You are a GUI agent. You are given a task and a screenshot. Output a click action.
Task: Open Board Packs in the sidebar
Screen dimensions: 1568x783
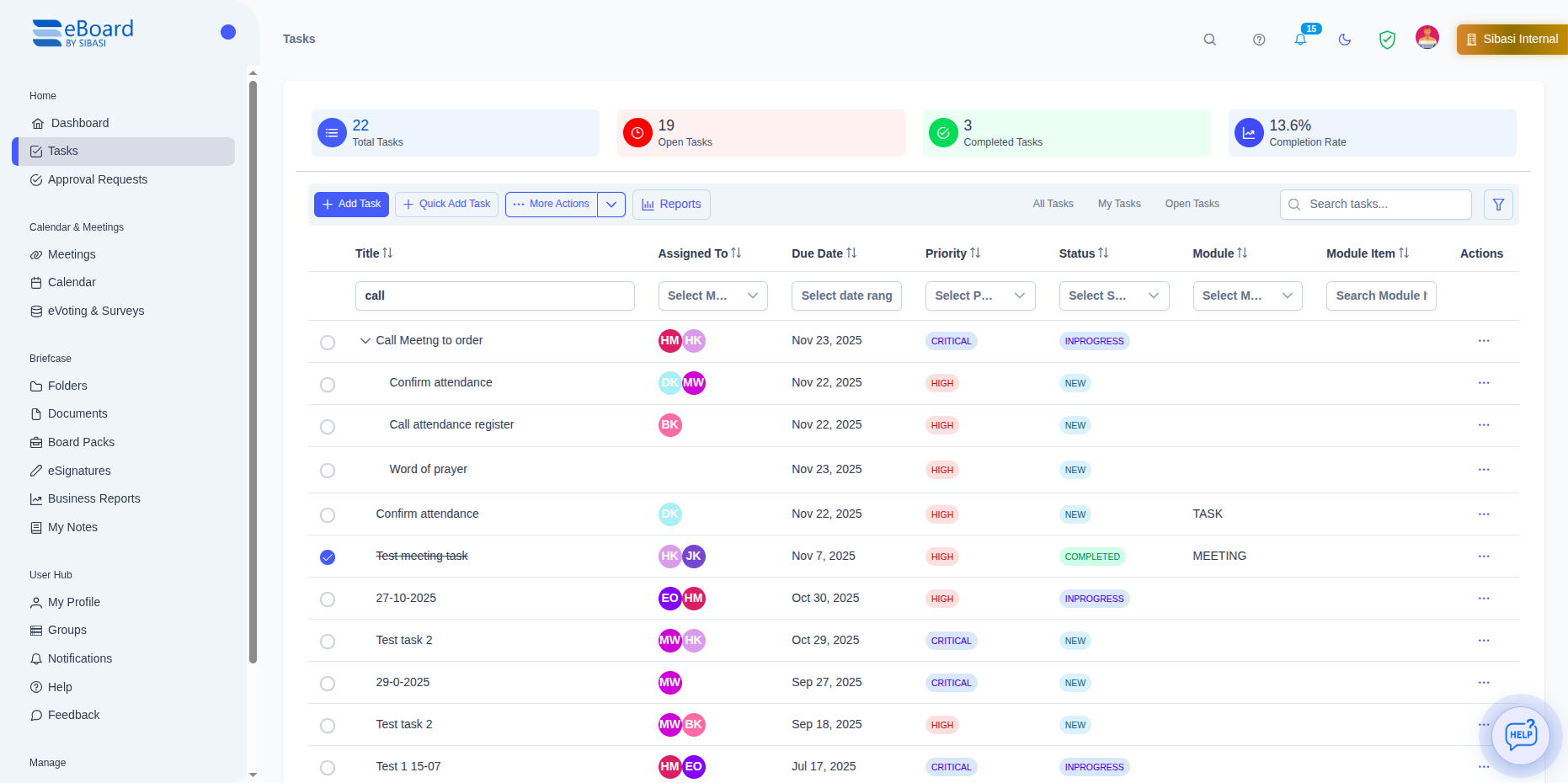81,442
